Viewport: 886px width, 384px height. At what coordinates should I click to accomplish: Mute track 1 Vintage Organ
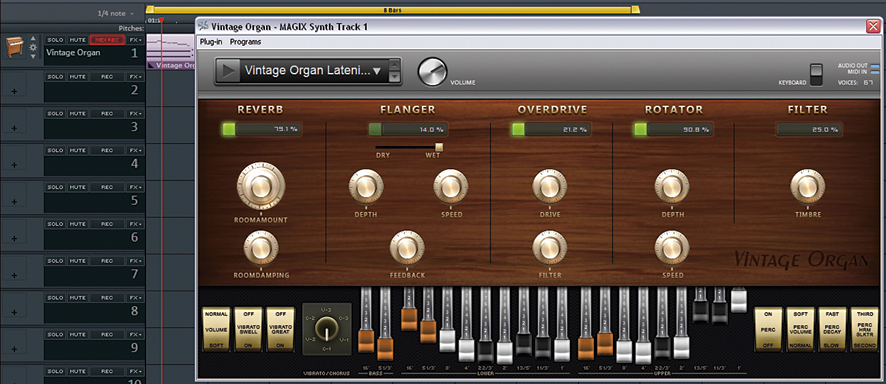[77, 40]
